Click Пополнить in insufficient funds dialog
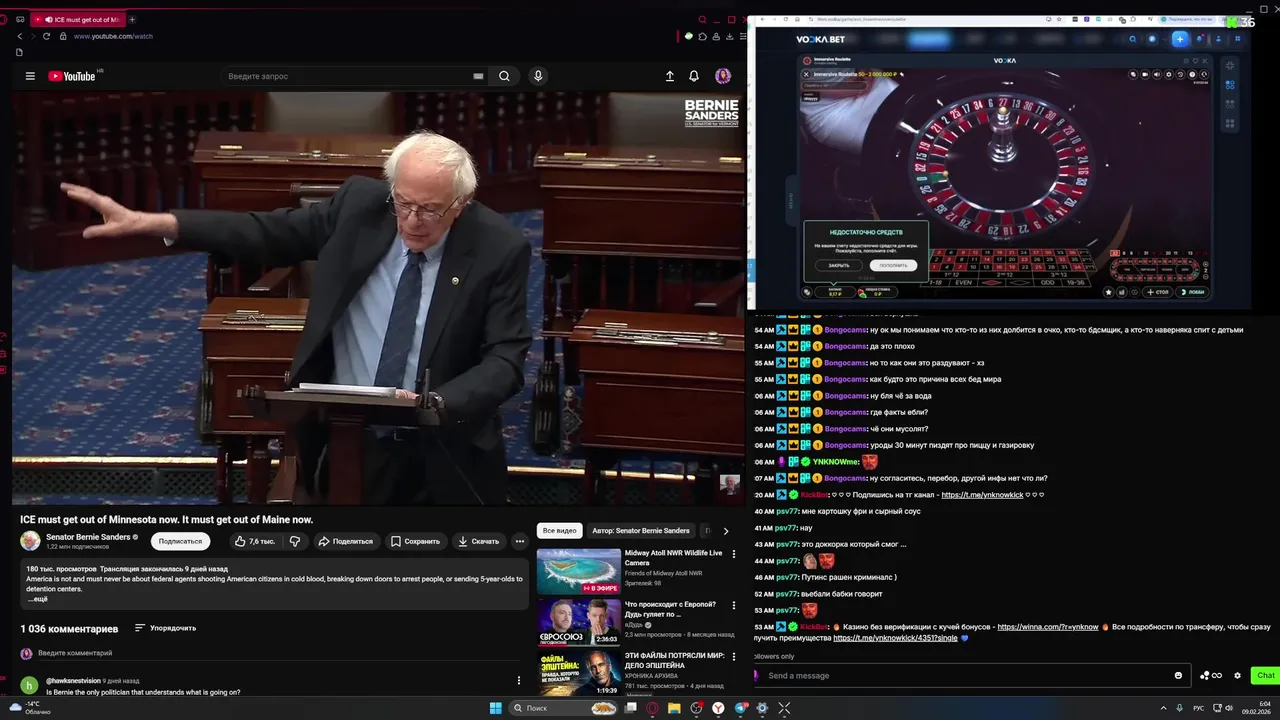Viewport: 1280px width, 720px height. [893, 265]
